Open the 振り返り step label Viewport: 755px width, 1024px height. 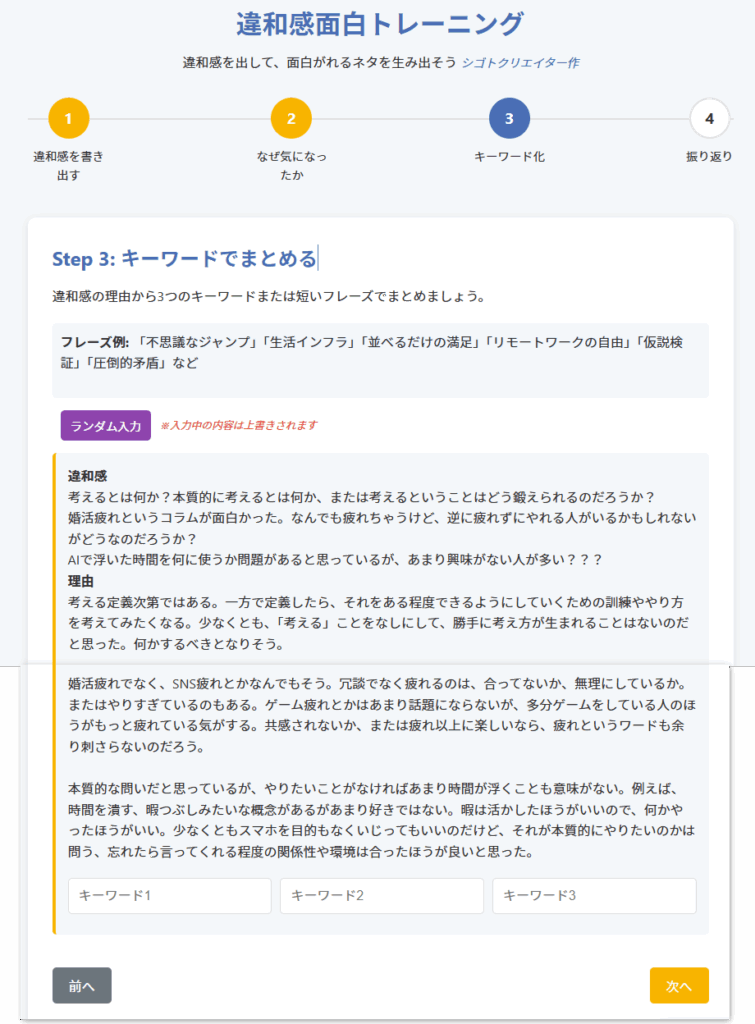pyautogui.click(x=709, y=157)
